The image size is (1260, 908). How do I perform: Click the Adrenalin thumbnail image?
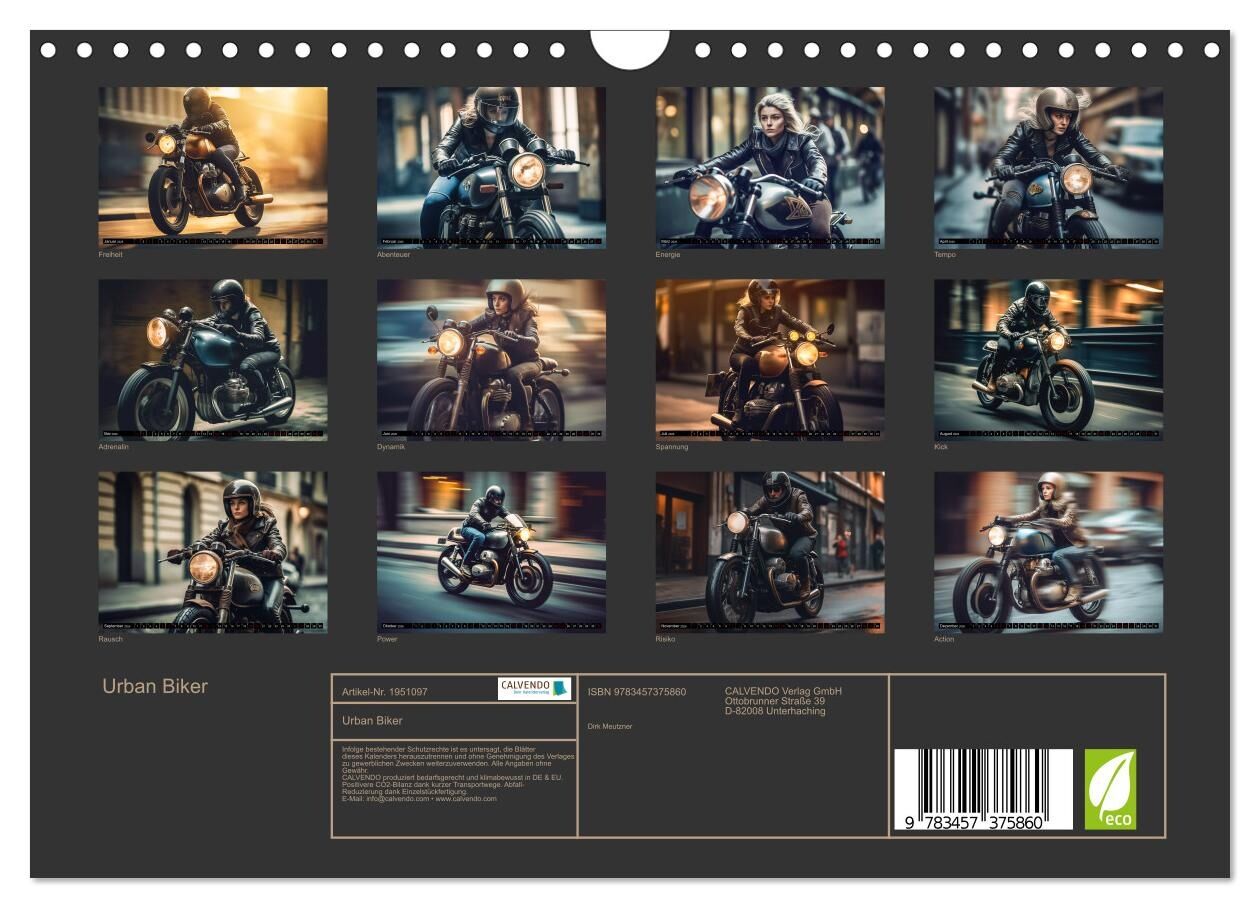click(x=212, y=359)
